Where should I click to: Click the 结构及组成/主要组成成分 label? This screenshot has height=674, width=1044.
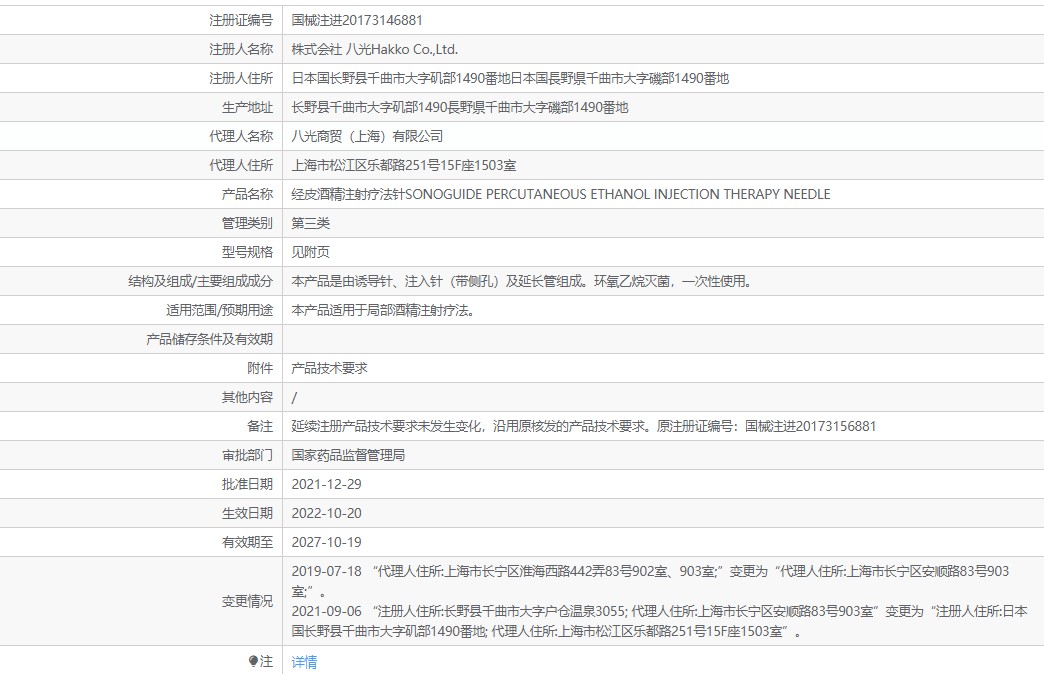pyautogui.click(x=200, y=281)
